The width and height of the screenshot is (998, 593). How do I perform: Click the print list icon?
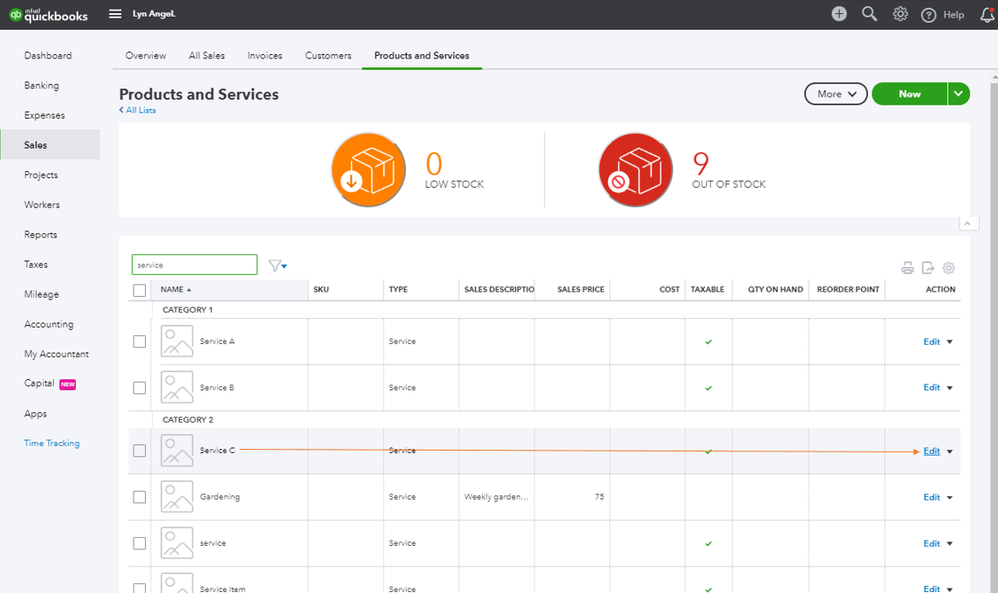coord(908,268)
